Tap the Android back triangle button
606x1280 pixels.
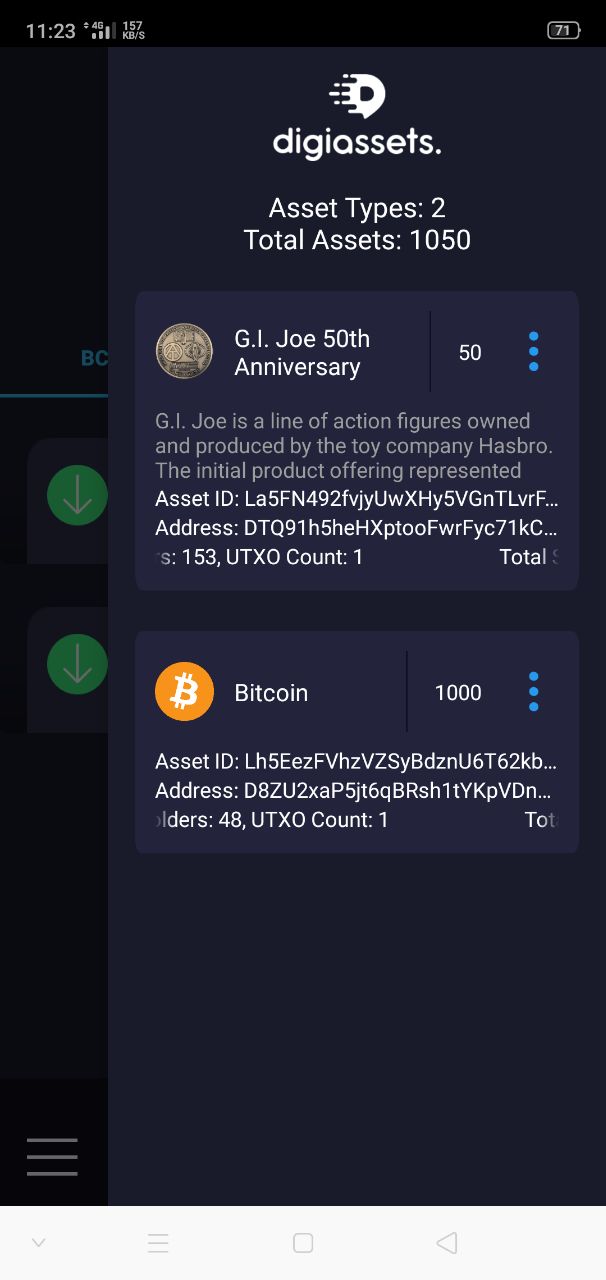coord(447,1243)
